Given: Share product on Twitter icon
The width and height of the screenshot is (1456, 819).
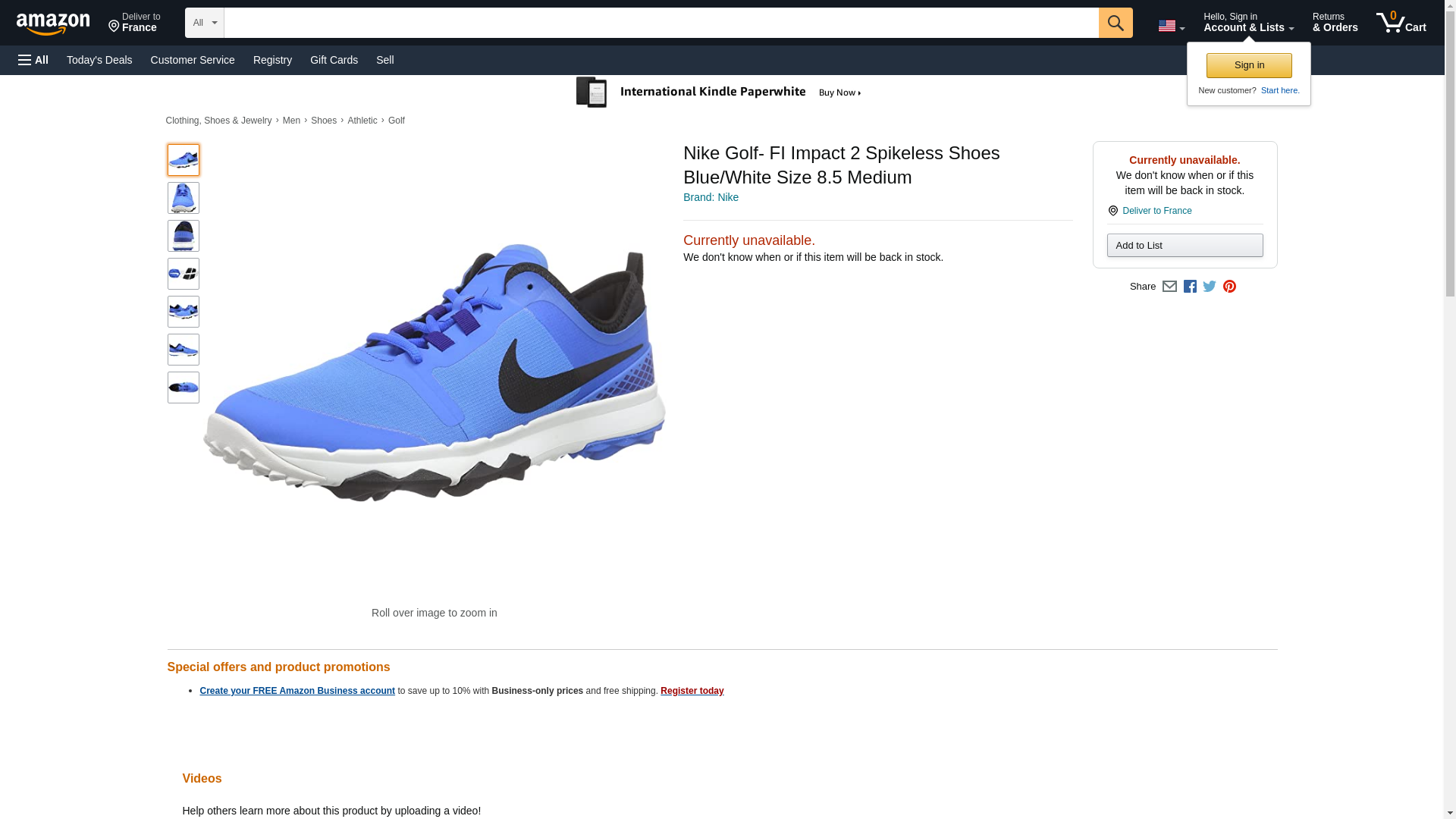Looking at the screenshot, I should tap(1210, 287).
